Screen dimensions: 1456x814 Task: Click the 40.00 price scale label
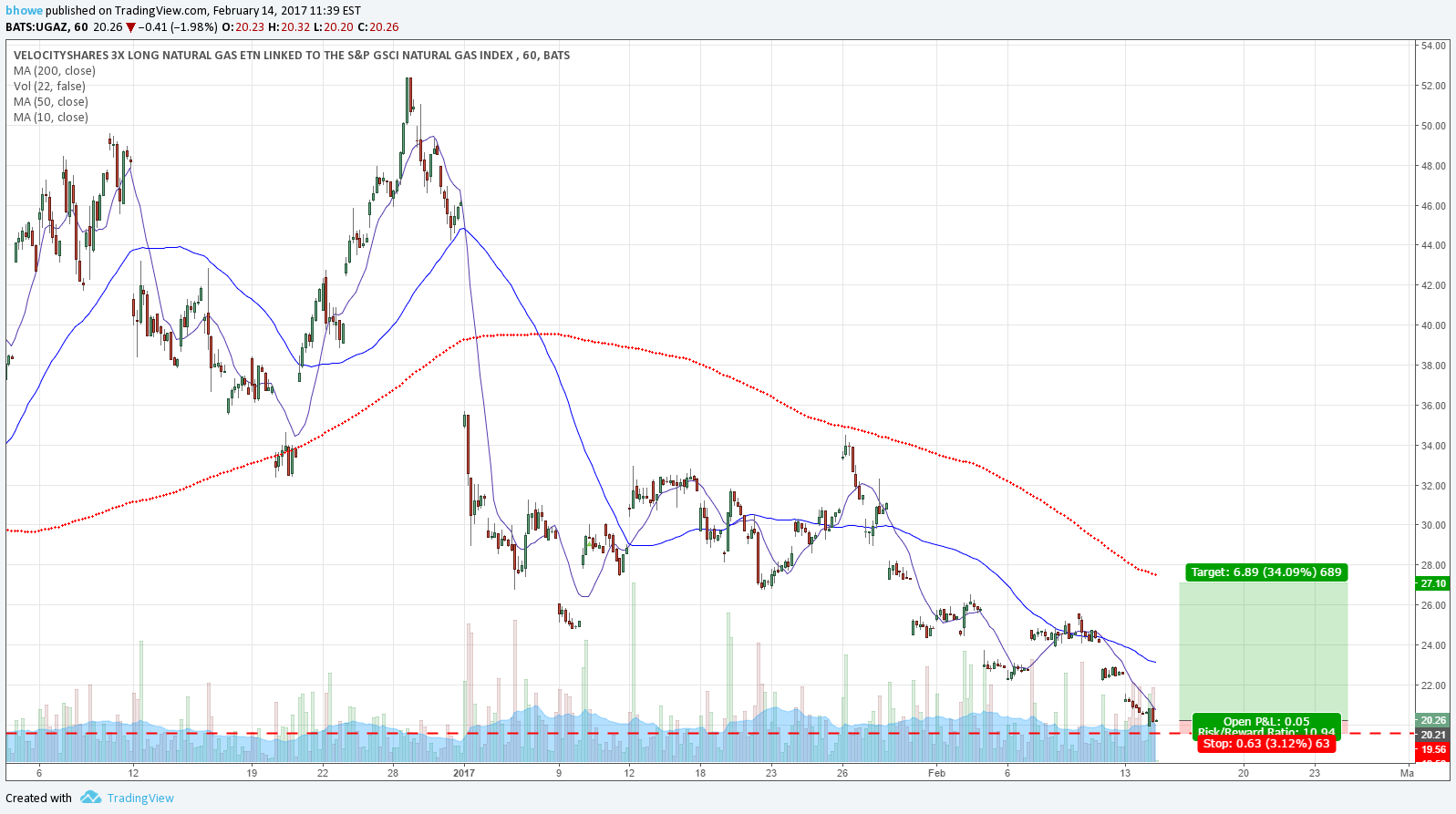[x=1433, y=325]
